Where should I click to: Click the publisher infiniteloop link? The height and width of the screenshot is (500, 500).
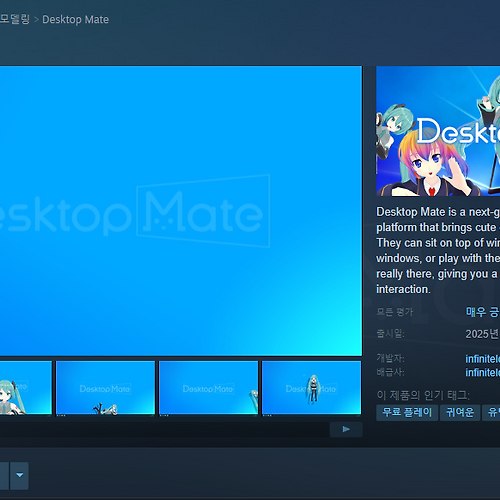pyautogui.click(x=482, y=372)
